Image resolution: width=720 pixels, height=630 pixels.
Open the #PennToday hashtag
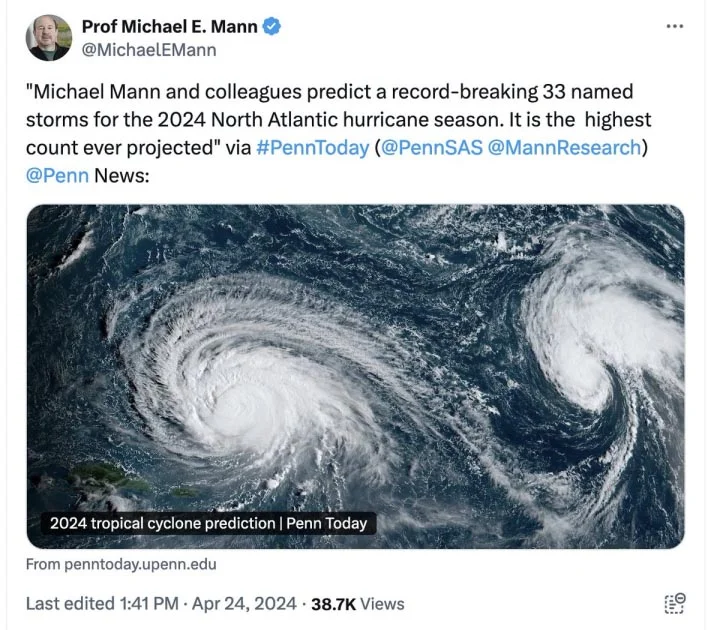click(312, 148)
